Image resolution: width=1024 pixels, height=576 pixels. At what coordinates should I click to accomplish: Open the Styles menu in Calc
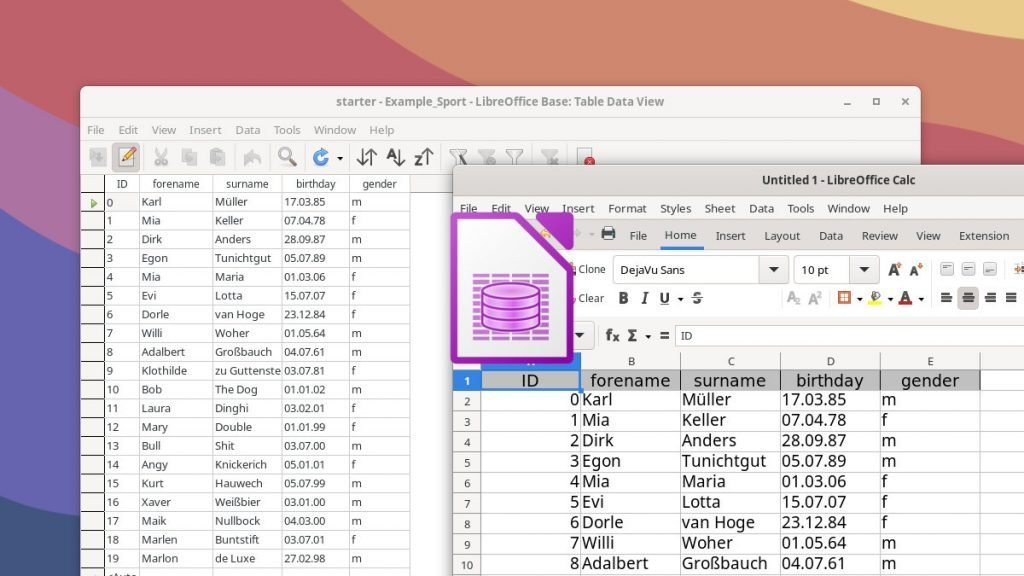(x=675, y=208)
